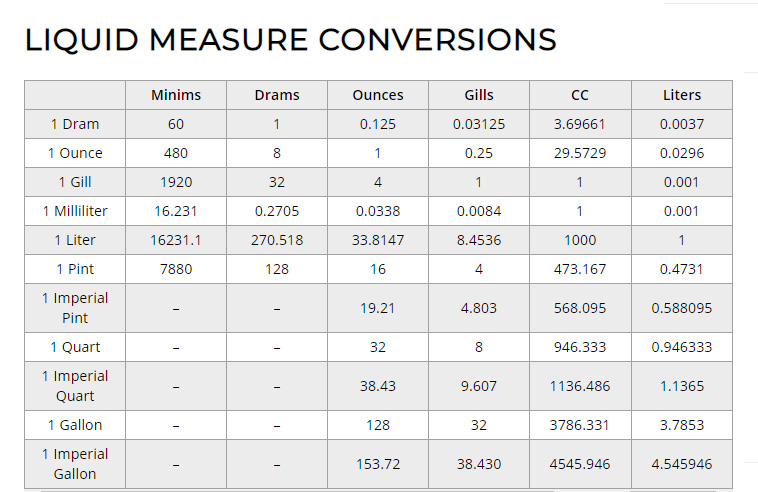The height and width of the screenshot is (492, 758).
Task: Click the 16231.1 minims cell
Action: click(x=176, y=240)
